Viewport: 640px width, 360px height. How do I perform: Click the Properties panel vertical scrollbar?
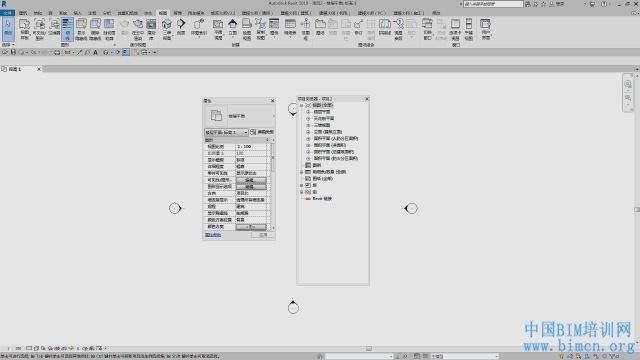[x=273, y=185]
